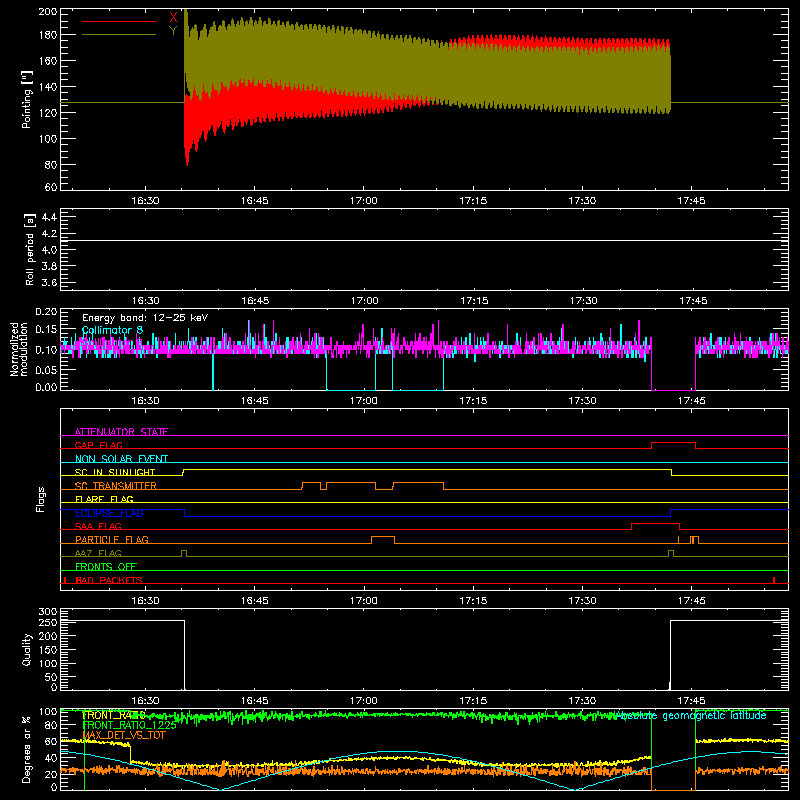Screen dimensions: 800x800
Task: Click the PARTICLE_FLAG label
Action: [112, 539]
